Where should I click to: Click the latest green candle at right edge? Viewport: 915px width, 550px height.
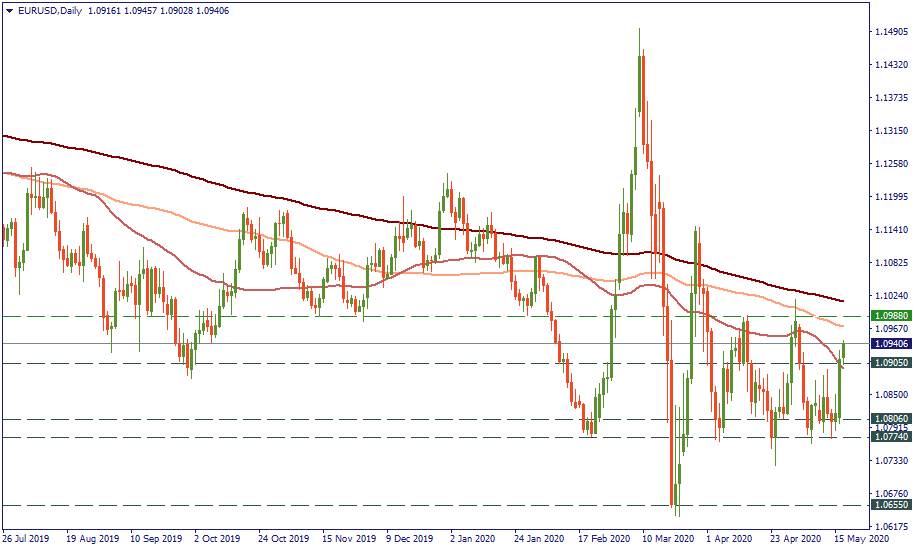[844, 349]
